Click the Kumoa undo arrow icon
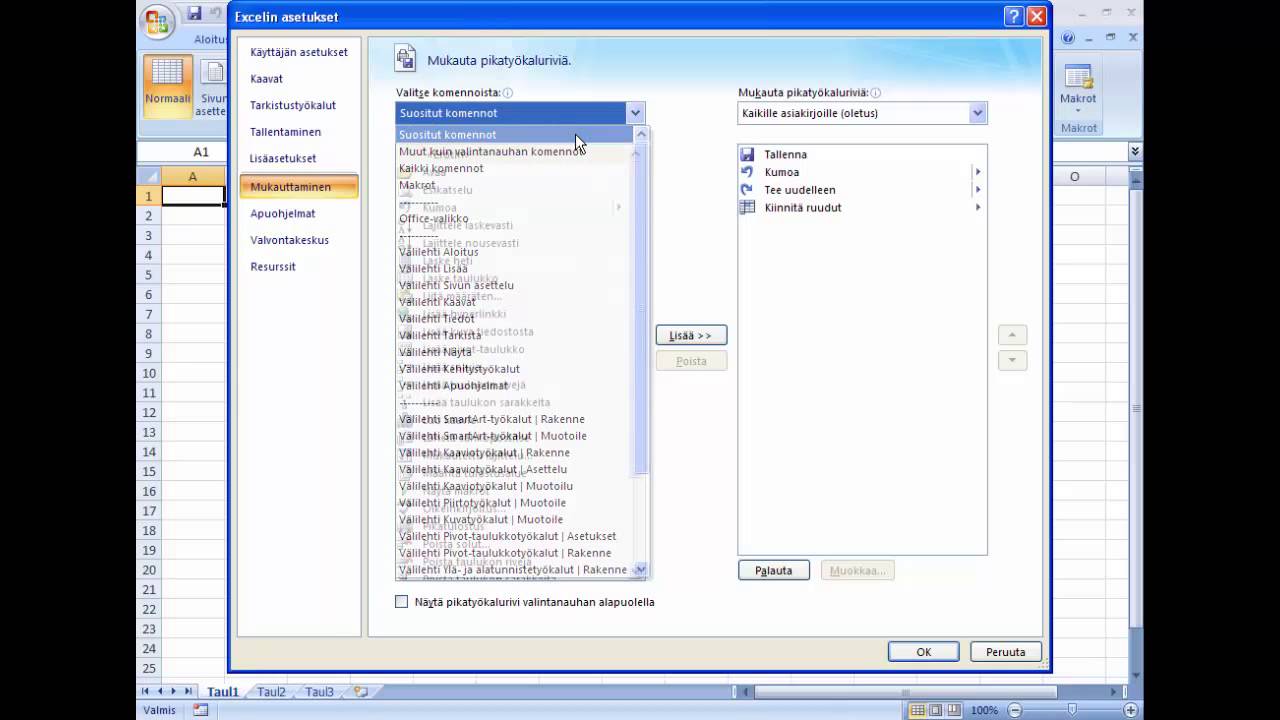Image resolution: width=1280 pixels, height=720 pixels. point(747,172)
